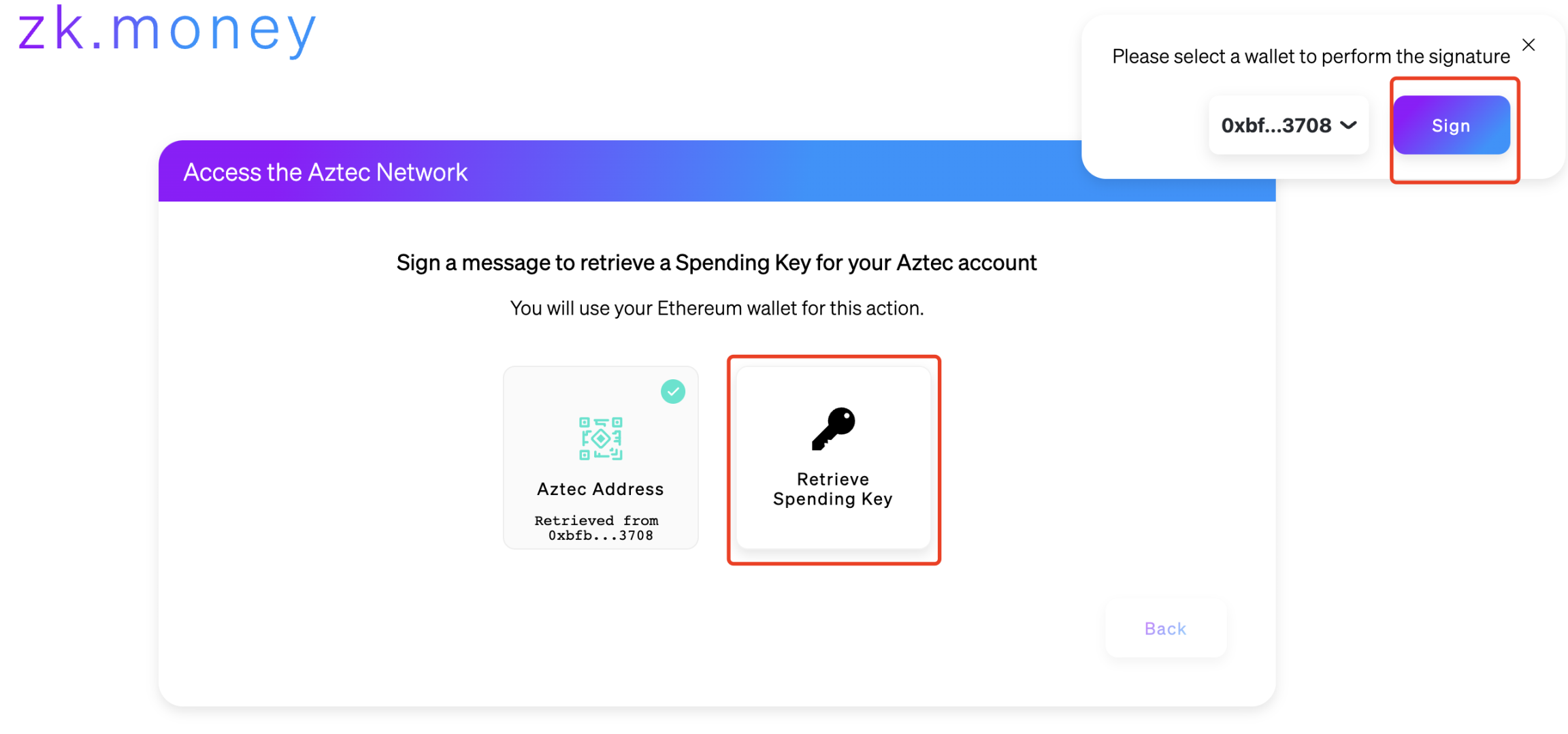The height and width of the screenshot is (734, 1568).
Task: Click the "Please select a wallet" prompt text
Action: tap(1311, 57)
